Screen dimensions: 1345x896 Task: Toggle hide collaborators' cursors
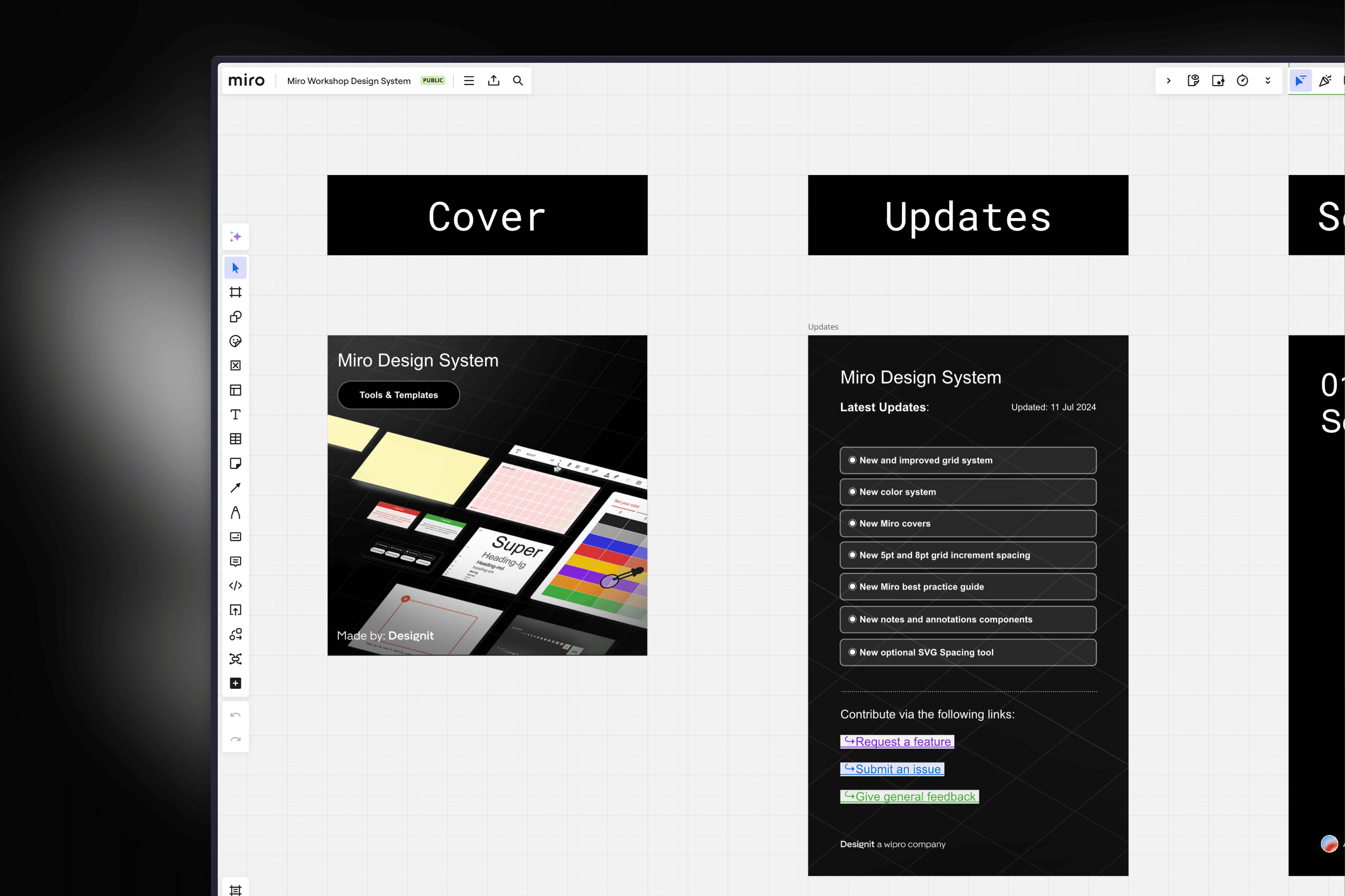1301,81
